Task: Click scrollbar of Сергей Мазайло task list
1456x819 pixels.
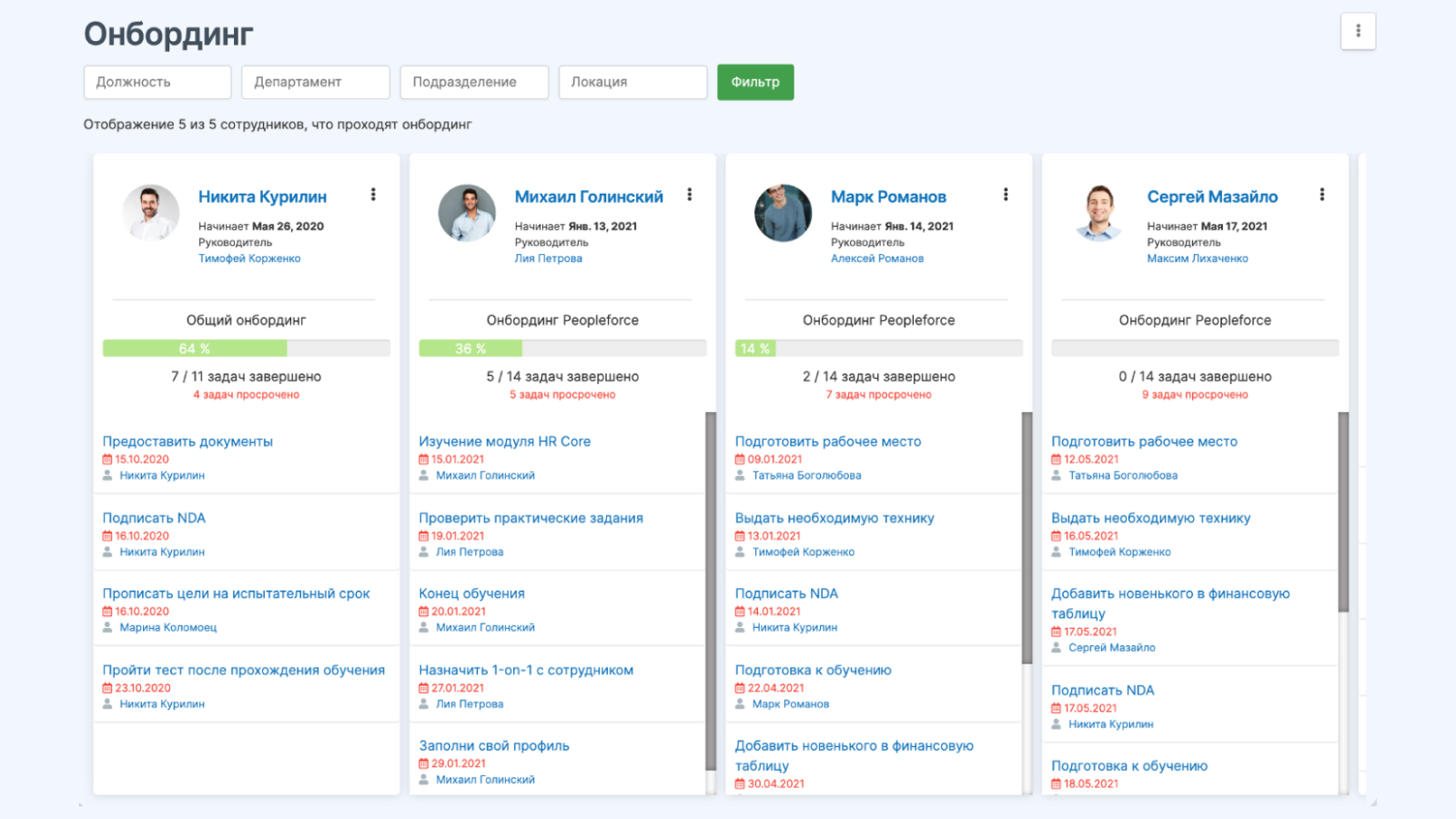Action: tap(1343, 512)
